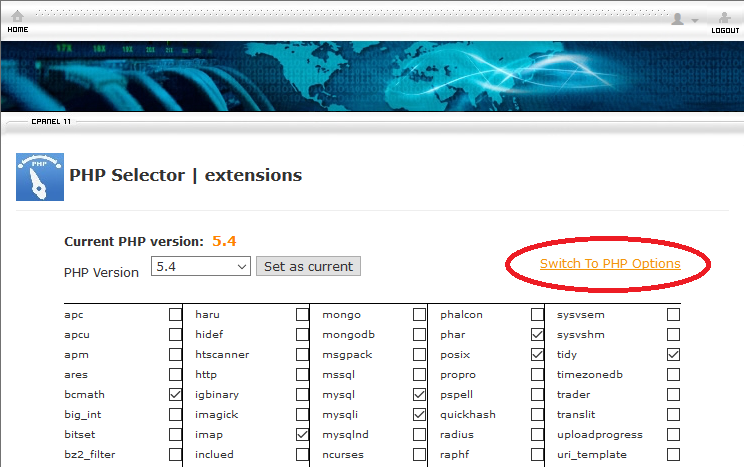Screen dimensions: 744x467
Task: Enable the propro extension checkbox
Action: (x=537, y=374)
